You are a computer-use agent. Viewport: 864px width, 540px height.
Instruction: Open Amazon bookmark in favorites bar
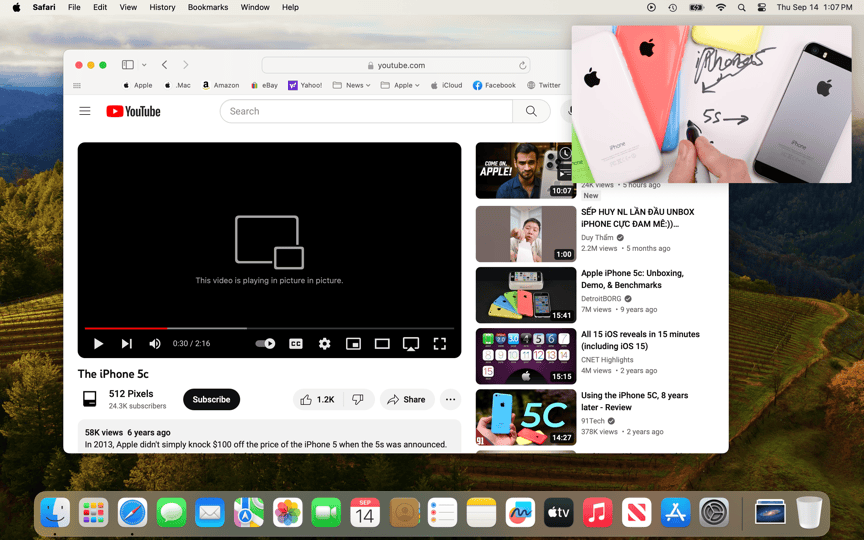(220, 85)
